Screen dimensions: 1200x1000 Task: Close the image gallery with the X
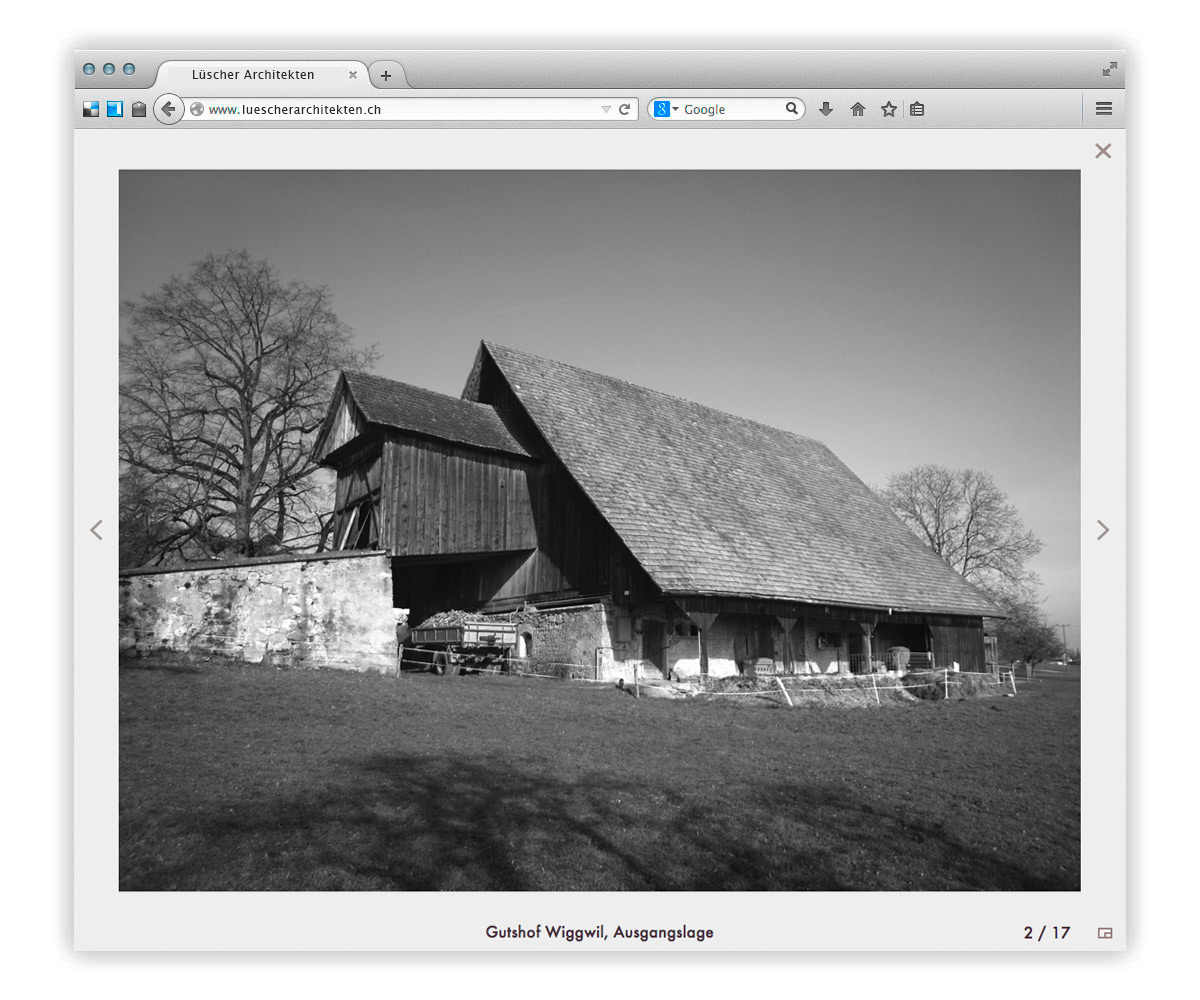point(1103,151)
